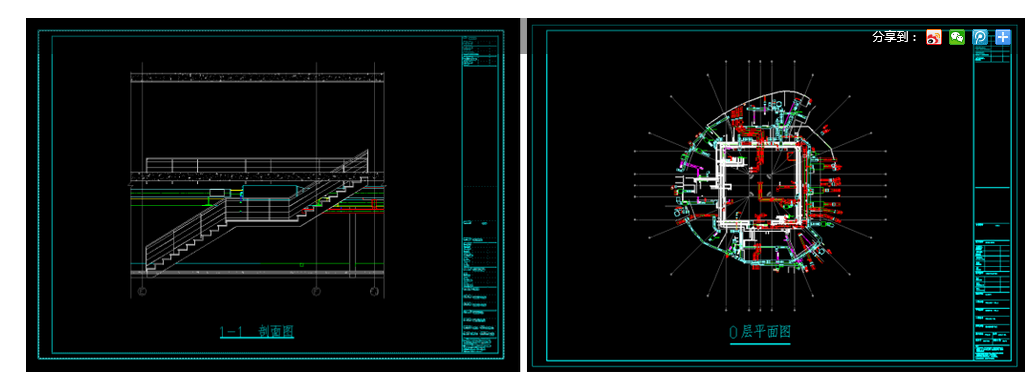
Task: Click the gray scrollbar strip between drawings
Action: click(x=523, y=36)
